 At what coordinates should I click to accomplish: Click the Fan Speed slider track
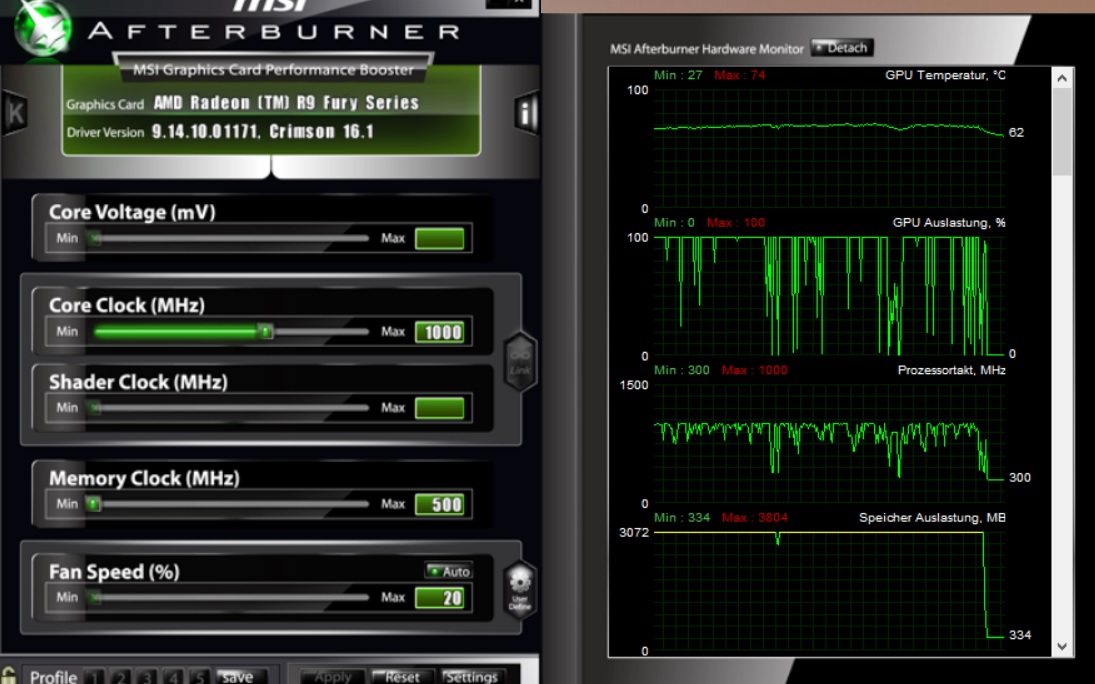click(x=230, y=597)
